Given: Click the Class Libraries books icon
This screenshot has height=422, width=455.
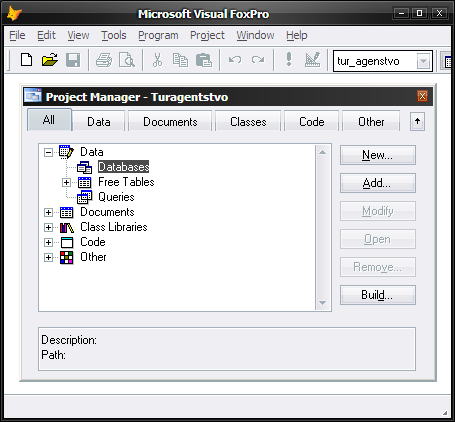Looking at the screenshot, I should click(x=67, y=228).
